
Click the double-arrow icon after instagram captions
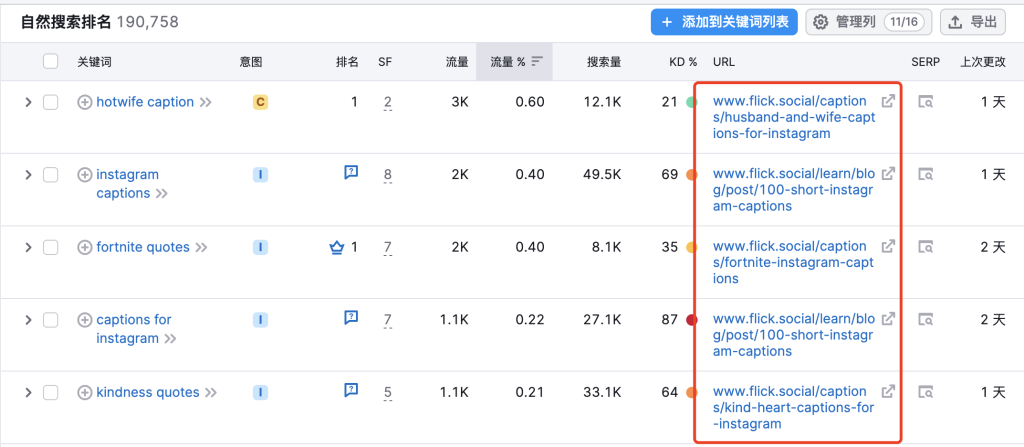pyautogui.click(x=162, y=194)
